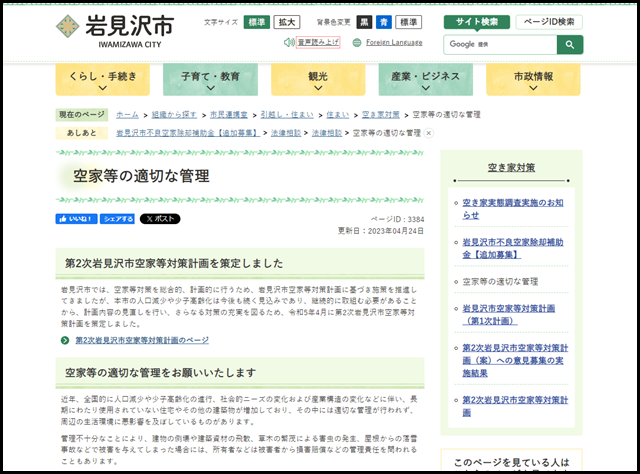This screenshot has height=474, width=640.
Task: Change the background color to black (黒)
Action: (364, 22)
